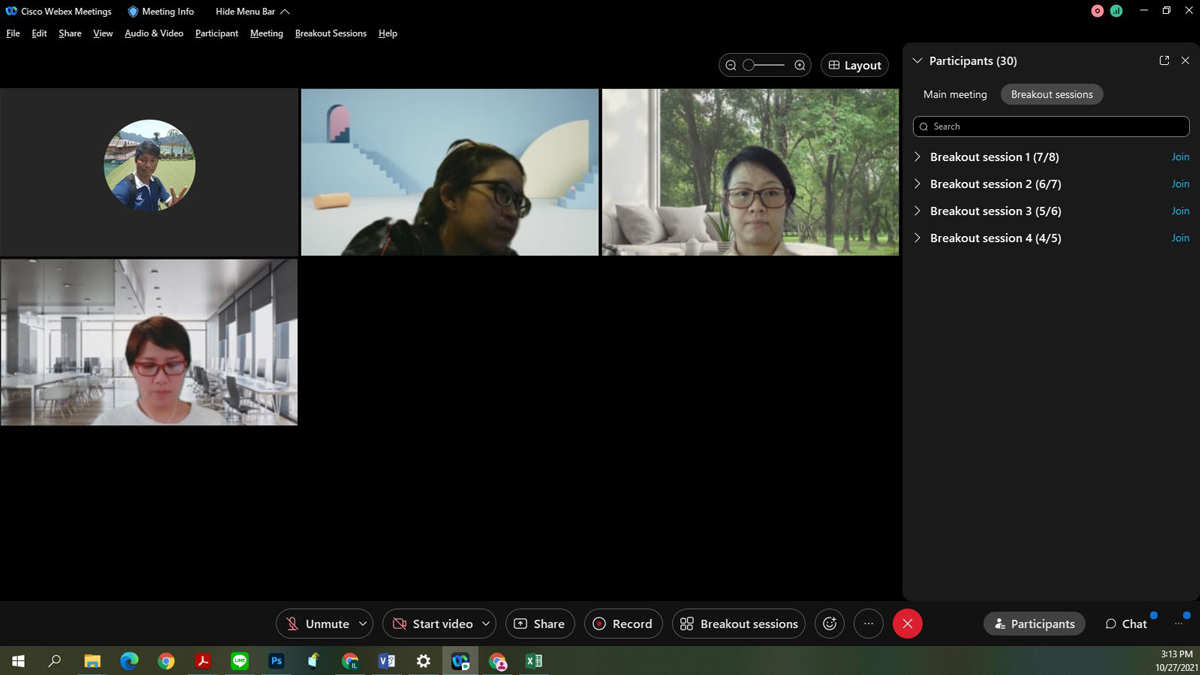
Task: Zoom out the video grid with minus magnifier
Action: coord(731,65)
